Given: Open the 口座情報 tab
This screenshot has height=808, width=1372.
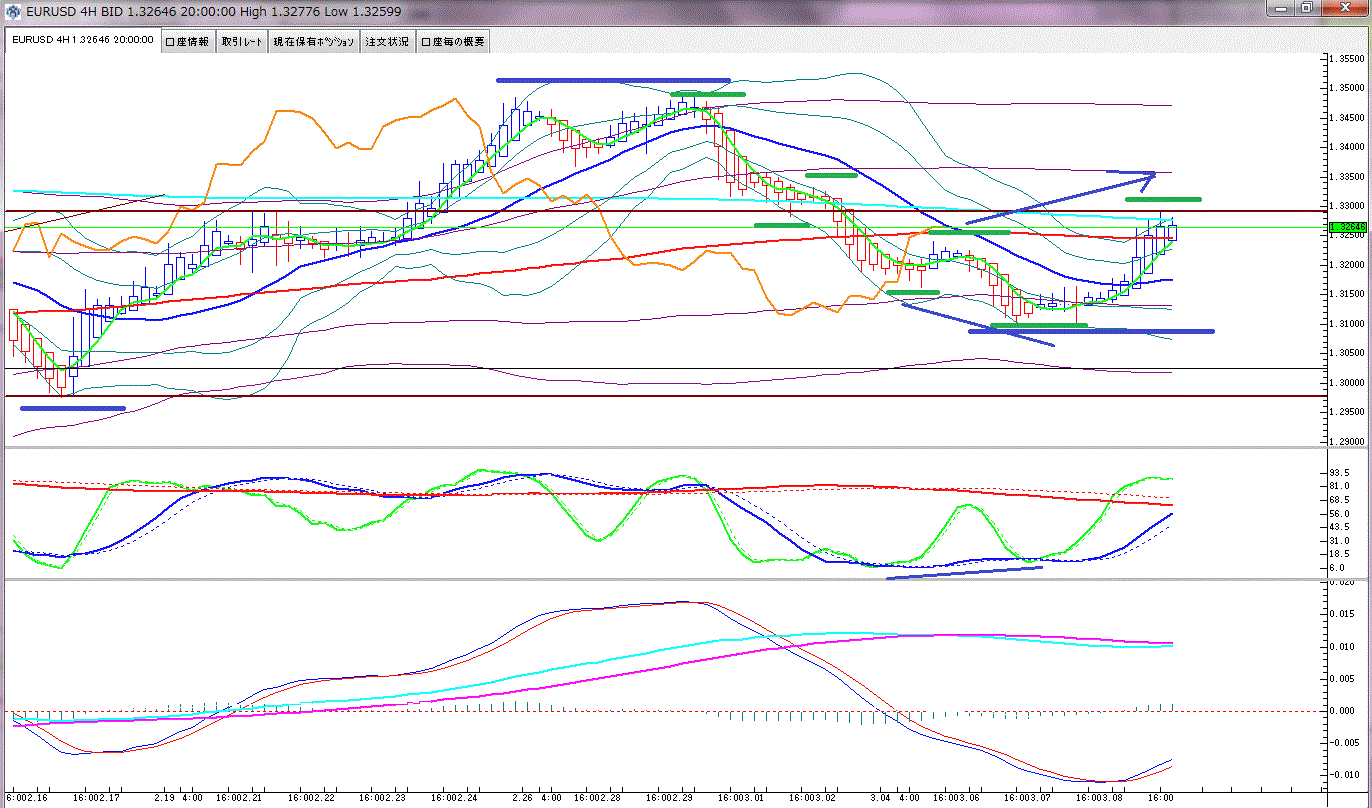Looking at the screenshot, I should click(x=186, y=42).
